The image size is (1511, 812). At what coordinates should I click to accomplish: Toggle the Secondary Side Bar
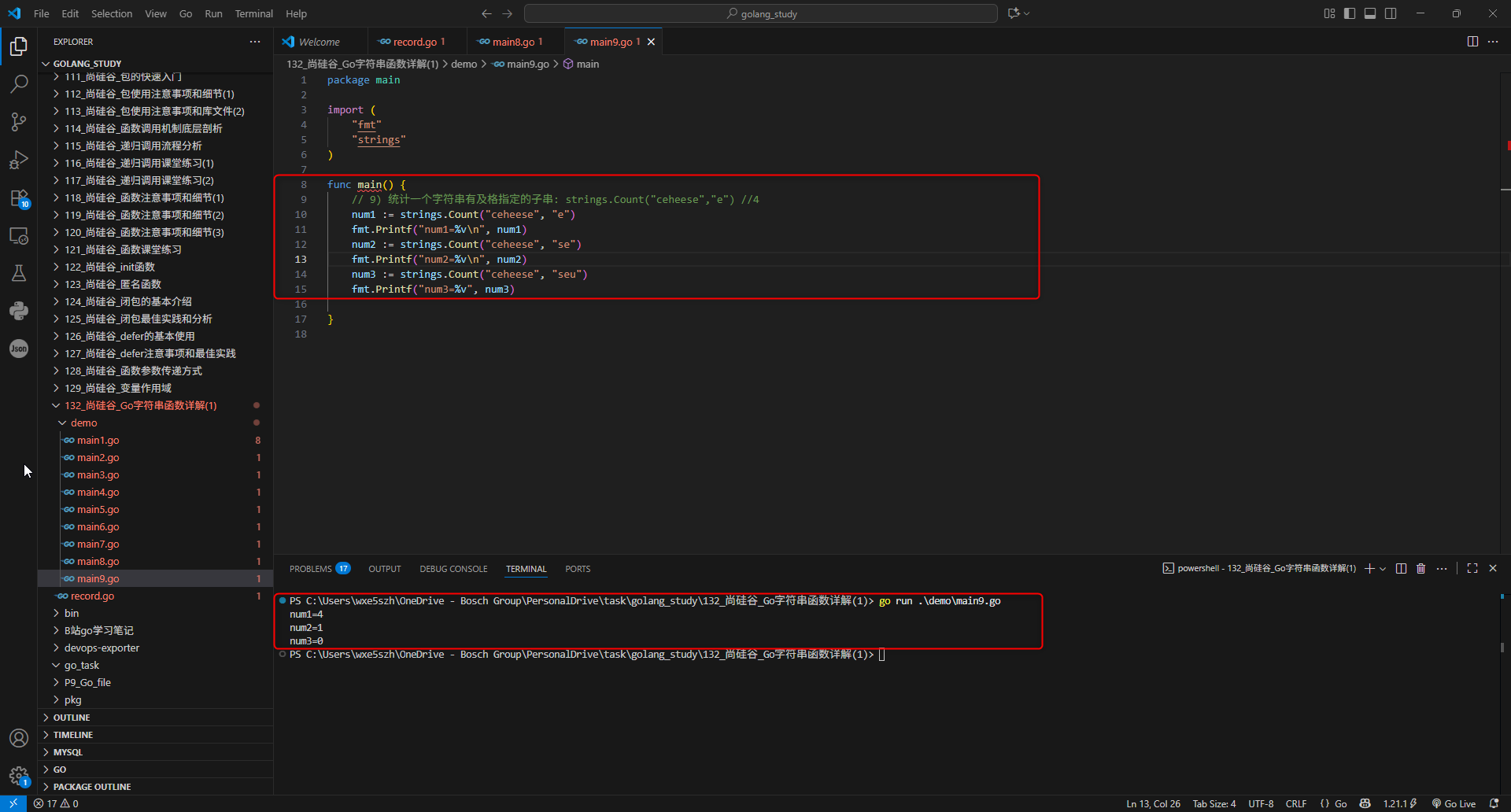[1391, 13]
